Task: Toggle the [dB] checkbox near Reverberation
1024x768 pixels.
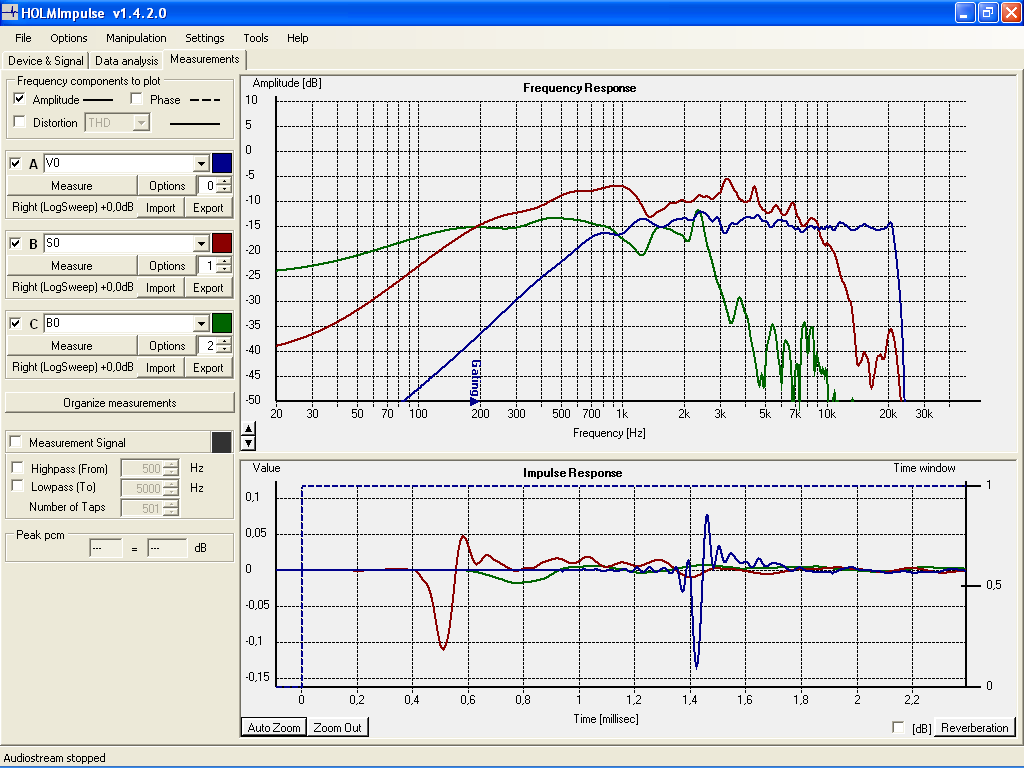Action: click(899, 728)
